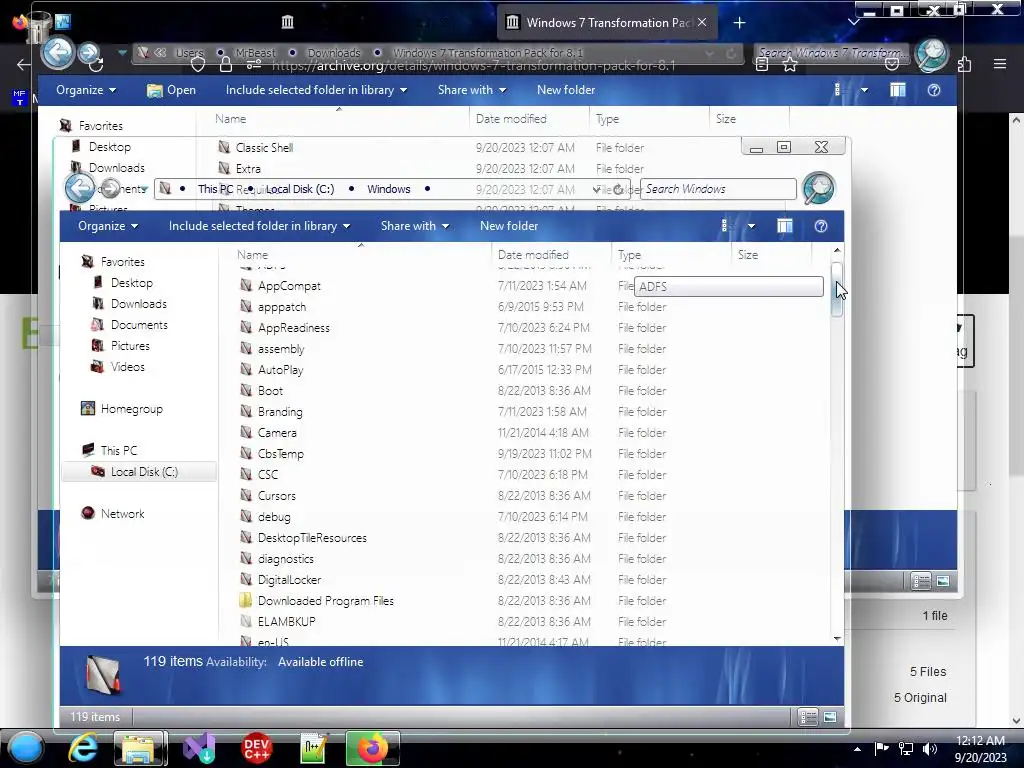The width and height of the screenshot is (1024, 768).
Task: Click Windows breadcrumb in address bar
Action: click(x=389, y=189)
